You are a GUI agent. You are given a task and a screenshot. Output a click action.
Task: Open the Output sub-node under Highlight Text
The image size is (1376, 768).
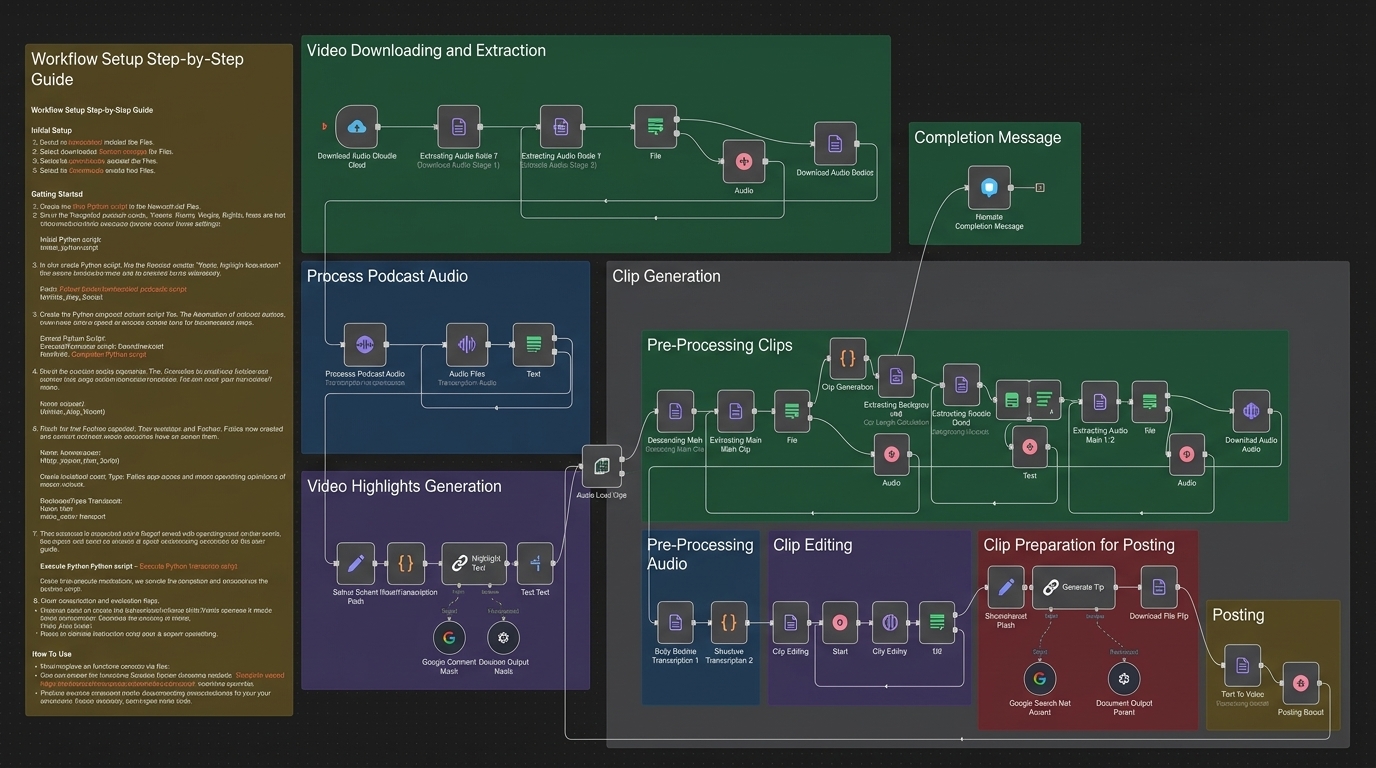[503, 637]
